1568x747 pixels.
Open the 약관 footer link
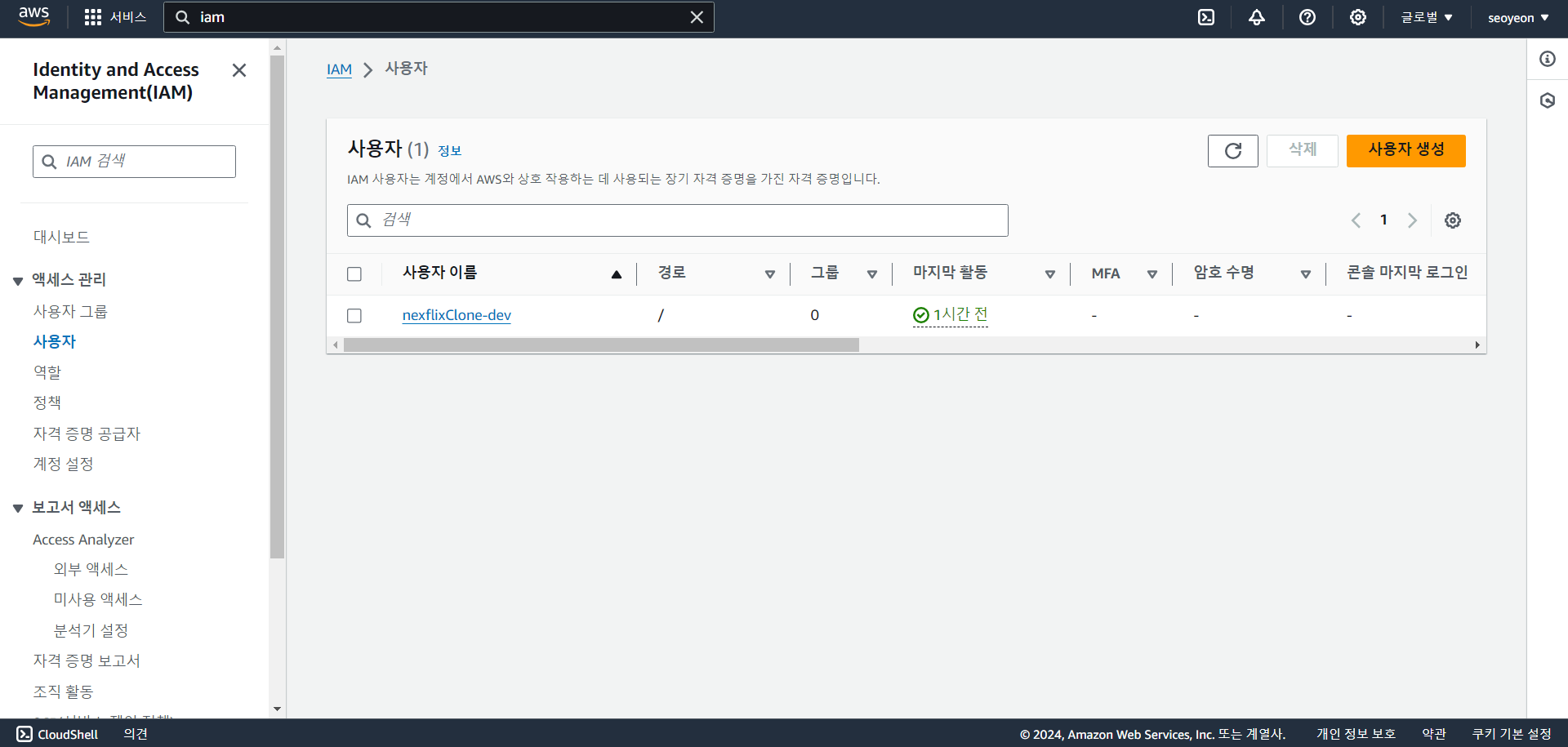click(1434, 734)
